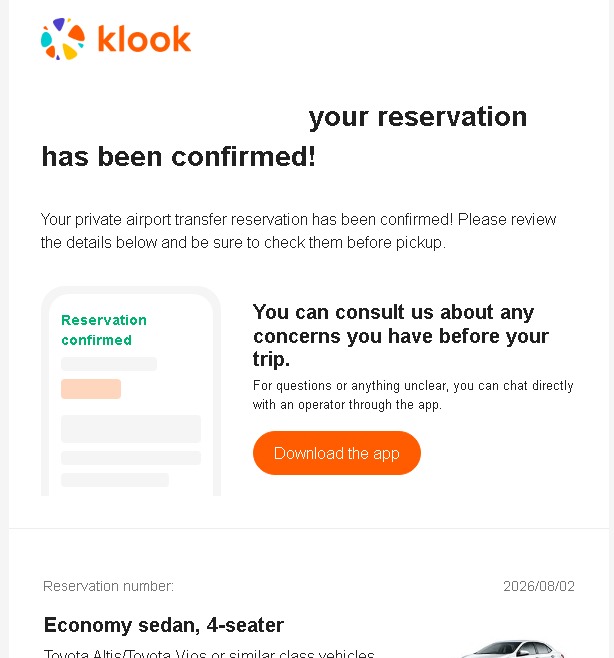
Task: Click the green Reservation confirmed text
Action: tap(104, 330)
